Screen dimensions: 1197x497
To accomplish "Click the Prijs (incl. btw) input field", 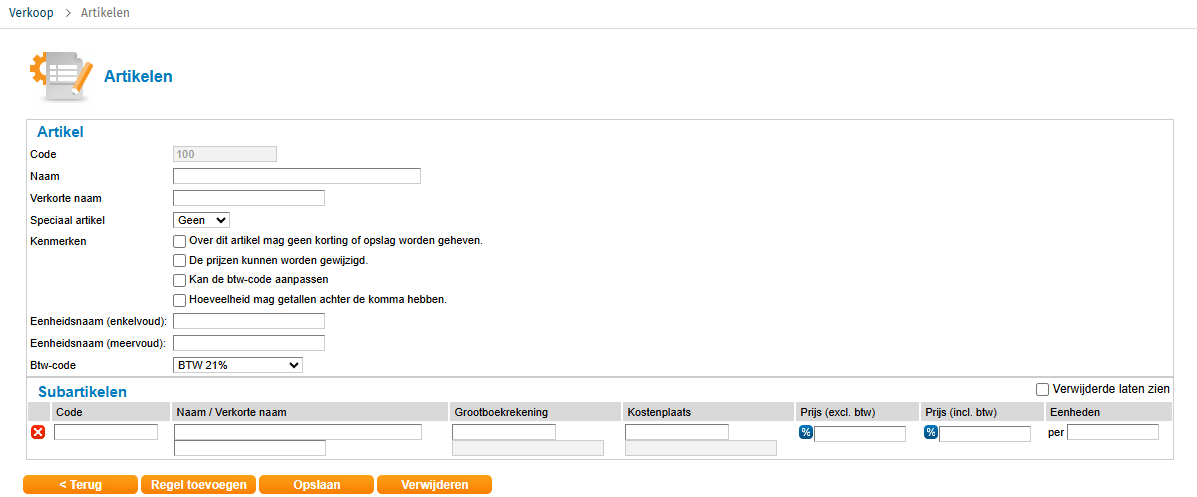I will [985, 434].
